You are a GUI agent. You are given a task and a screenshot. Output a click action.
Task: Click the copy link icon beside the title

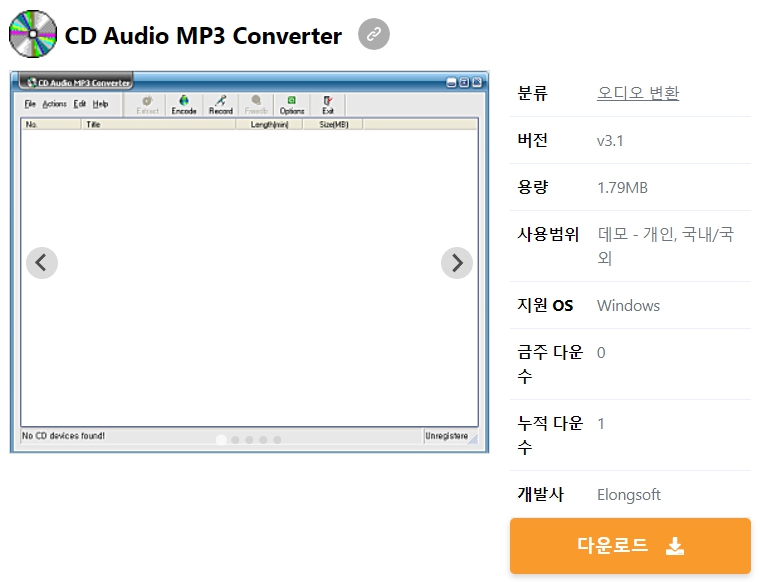(374, 34)
